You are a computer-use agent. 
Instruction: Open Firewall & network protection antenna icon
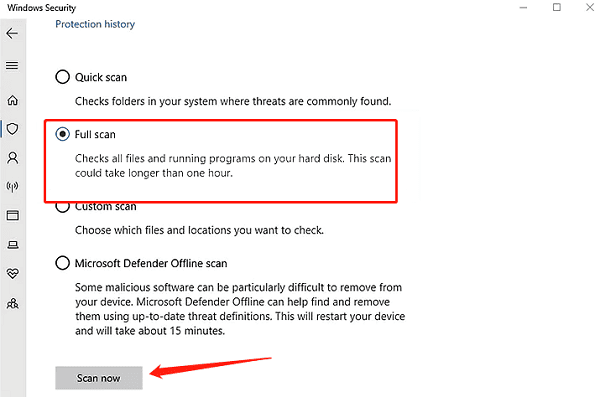click(x=13, y=186)
